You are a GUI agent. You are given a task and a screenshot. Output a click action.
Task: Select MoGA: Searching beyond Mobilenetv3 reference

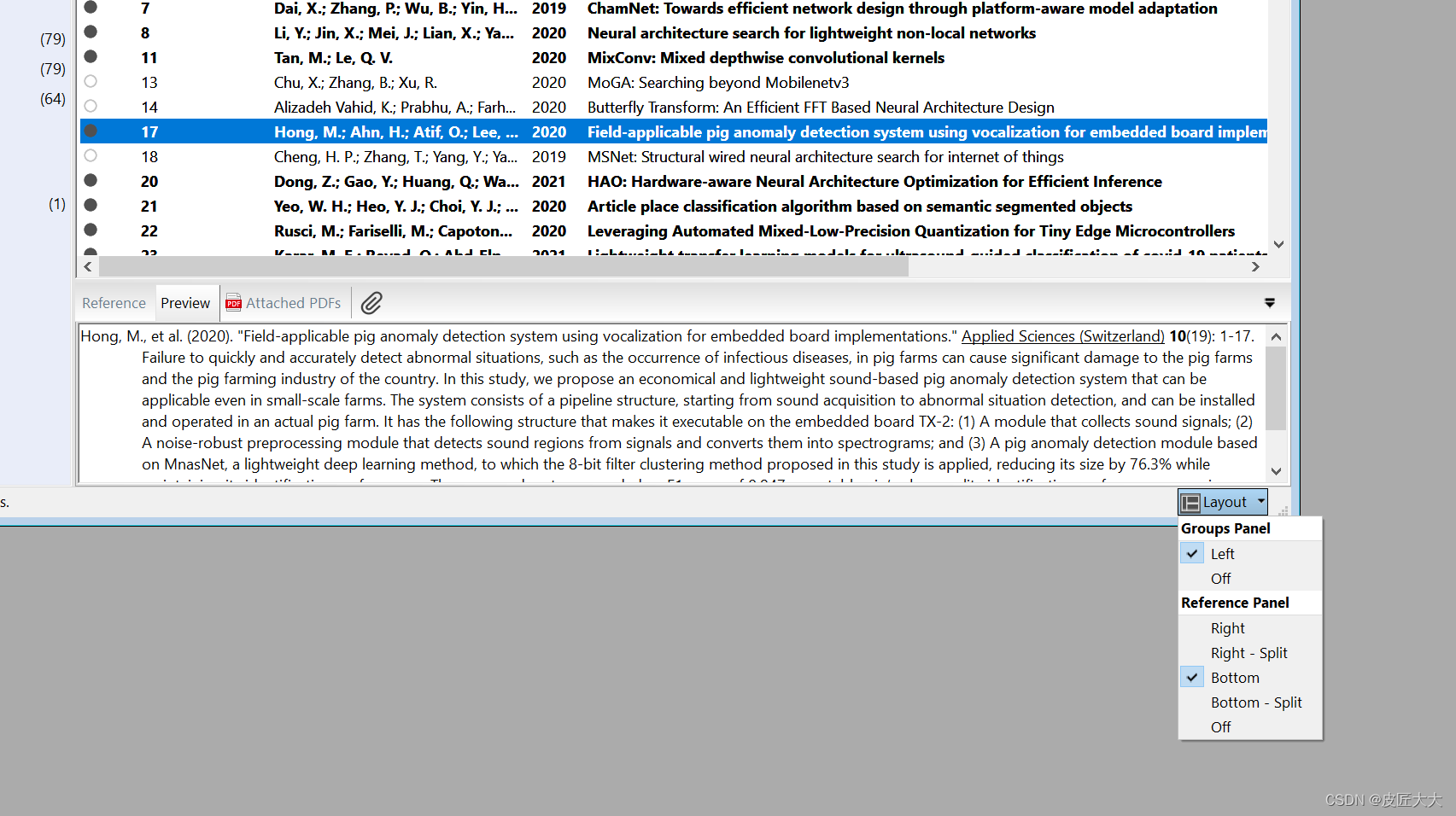pyautogui.click(x=674, y=83)
